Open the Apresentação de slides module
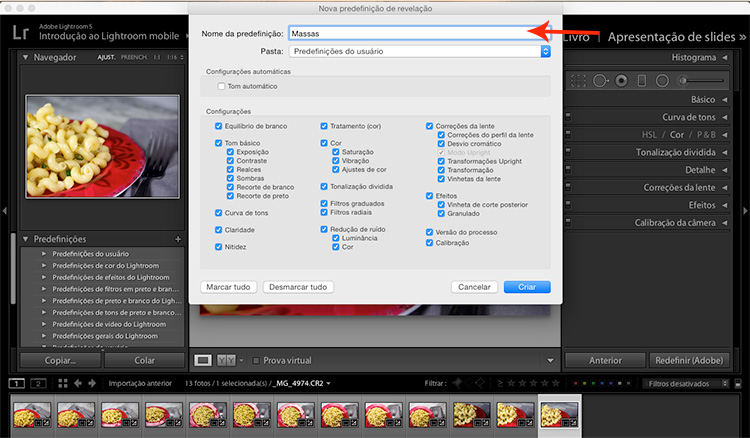This screenshot has height=438, width=750. [x=676, y=36]
